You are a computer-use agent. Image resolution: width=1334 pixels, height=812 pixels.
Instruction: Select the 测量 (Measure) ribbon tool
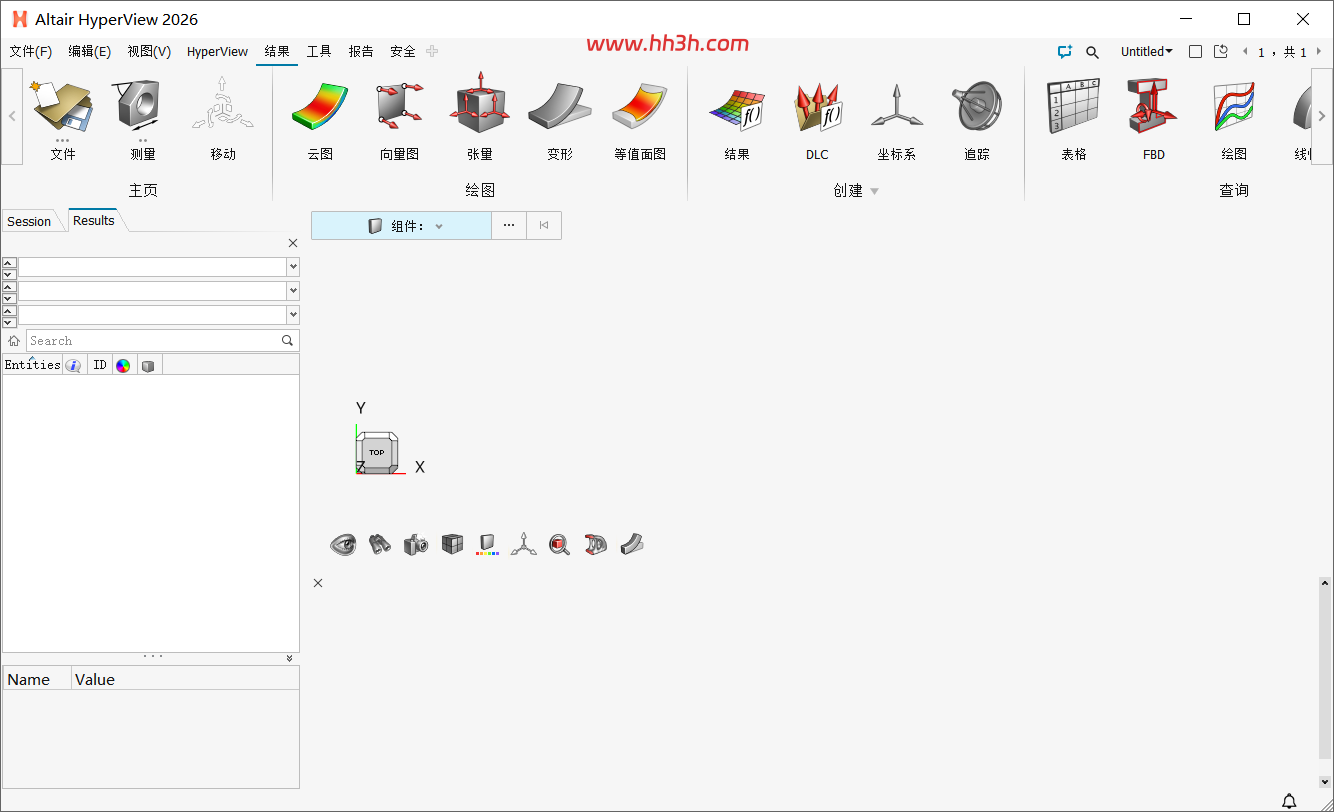143,120
